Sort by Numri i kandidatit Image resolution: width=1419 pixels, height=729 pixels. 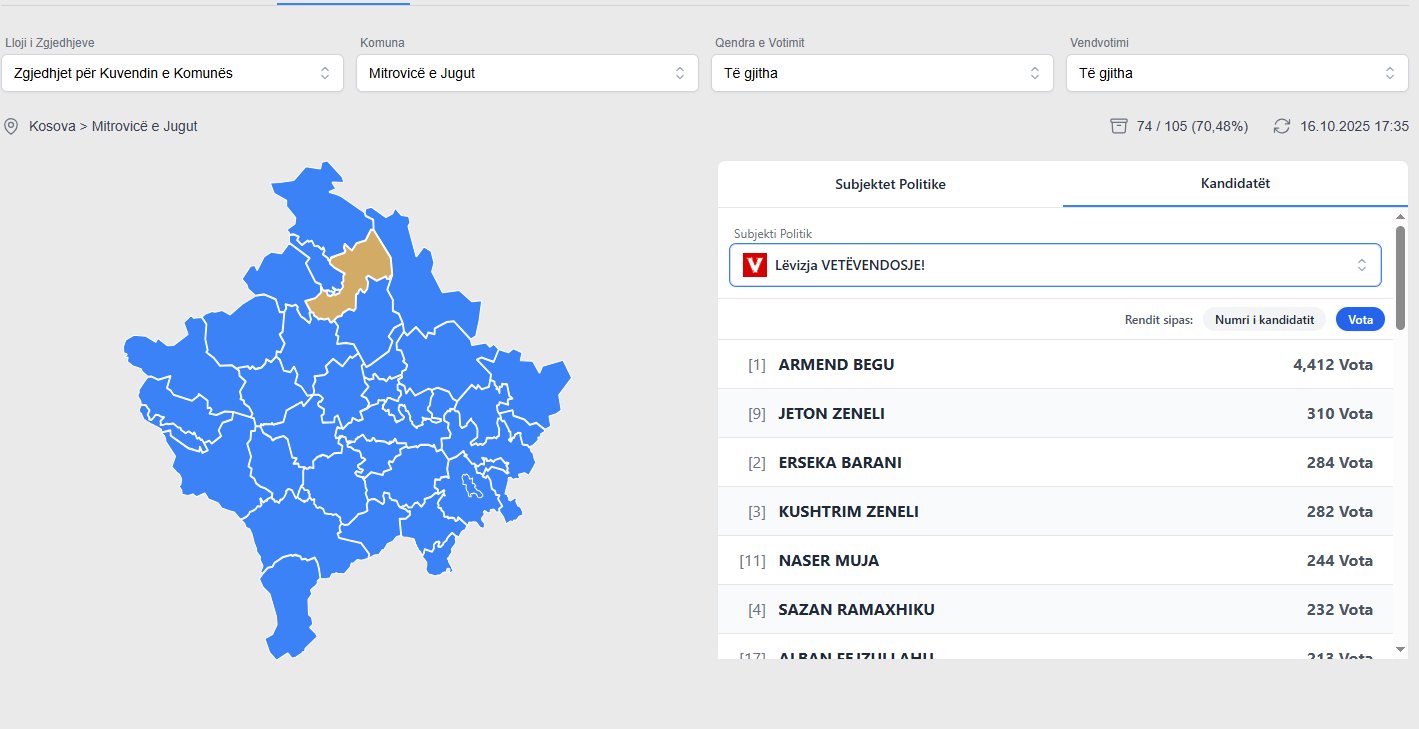[x=1264, y=320]
